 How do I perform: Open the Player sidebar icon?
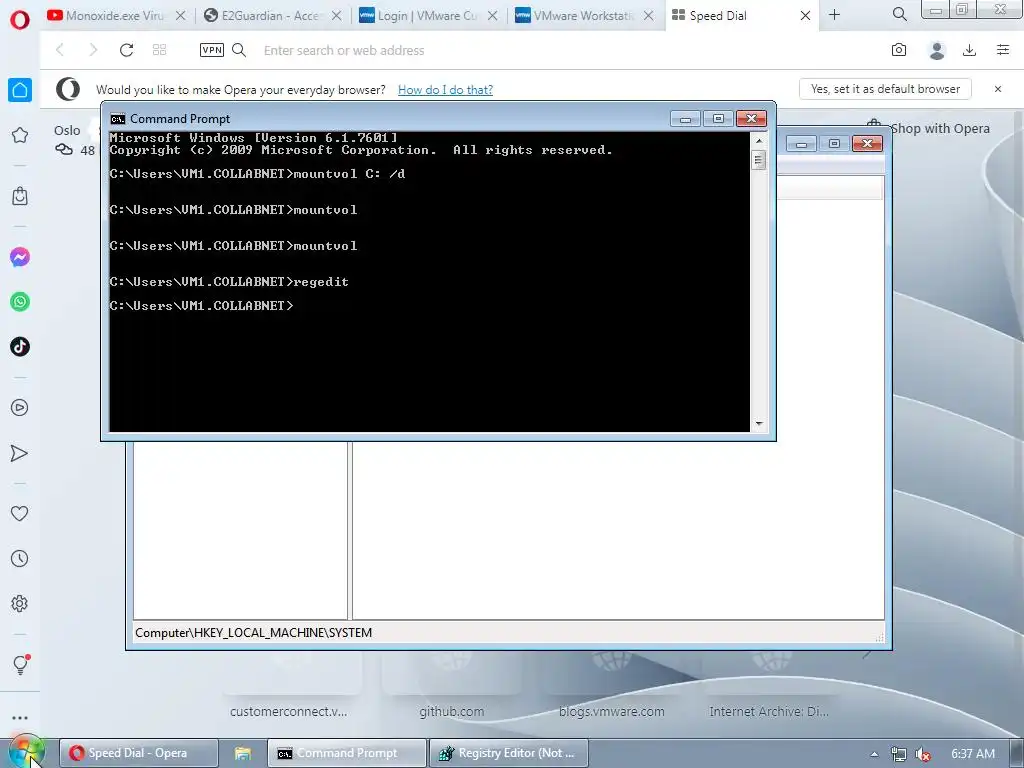click(x=20, y=408)
